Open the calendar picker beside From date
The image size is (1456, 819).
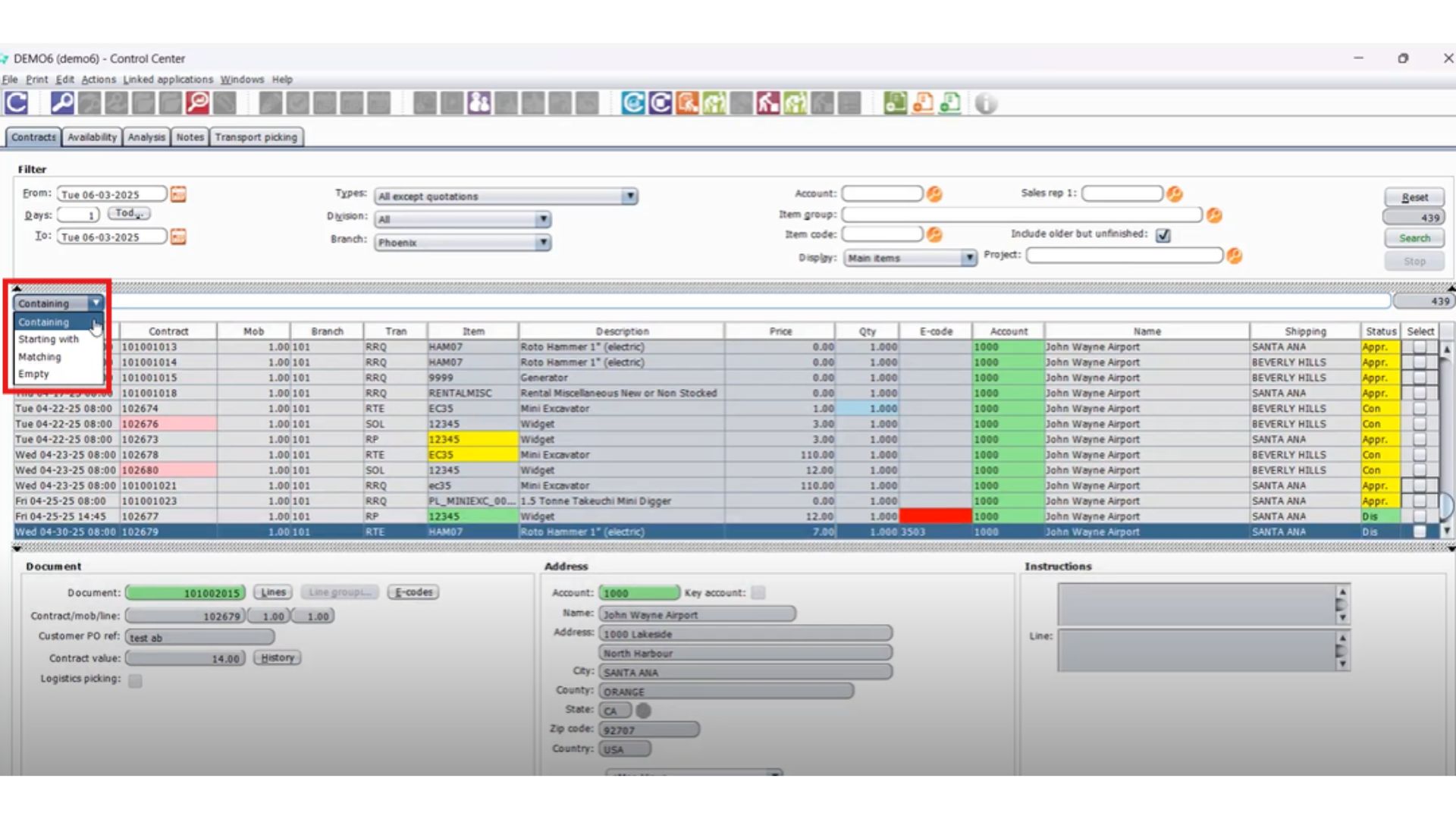pos(178,194)
